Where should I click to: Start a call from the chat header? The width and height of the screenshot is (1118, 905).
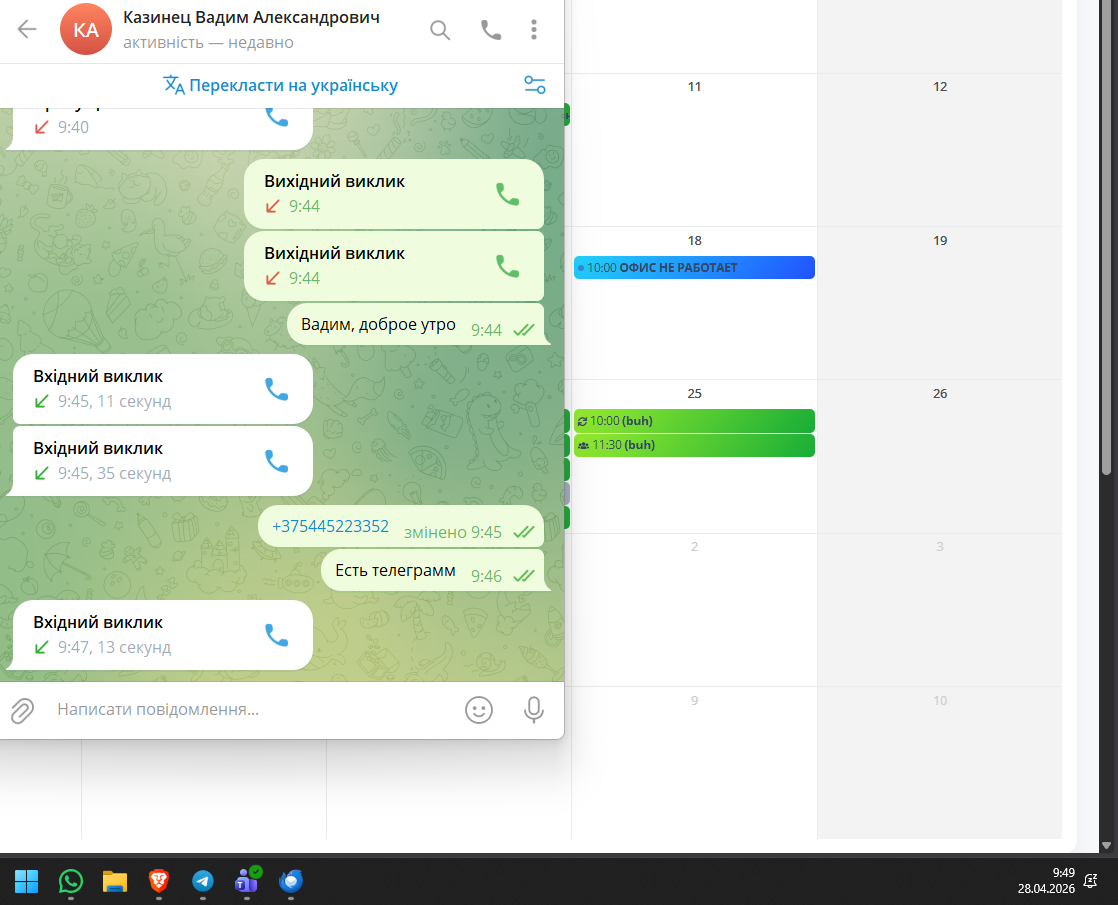491,30
